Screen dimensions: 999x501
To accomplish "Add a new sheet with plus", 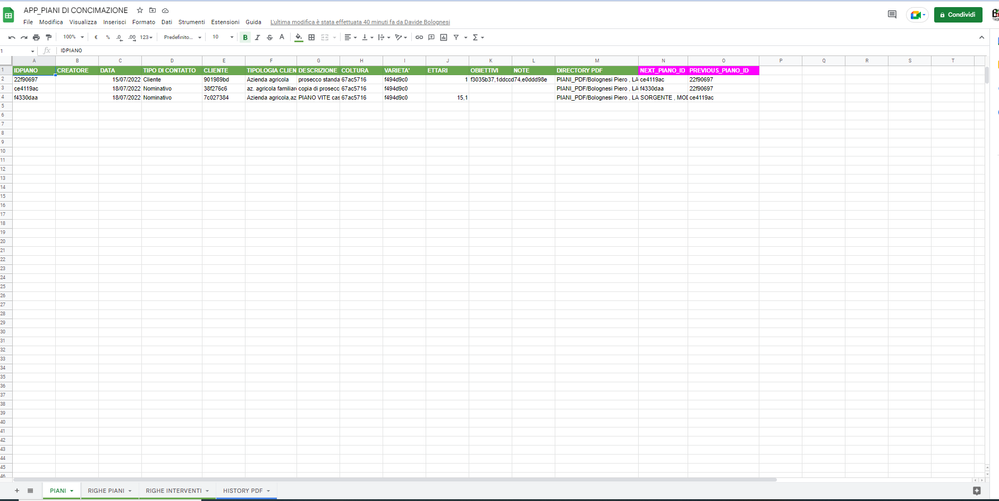I will coord(17,491).
